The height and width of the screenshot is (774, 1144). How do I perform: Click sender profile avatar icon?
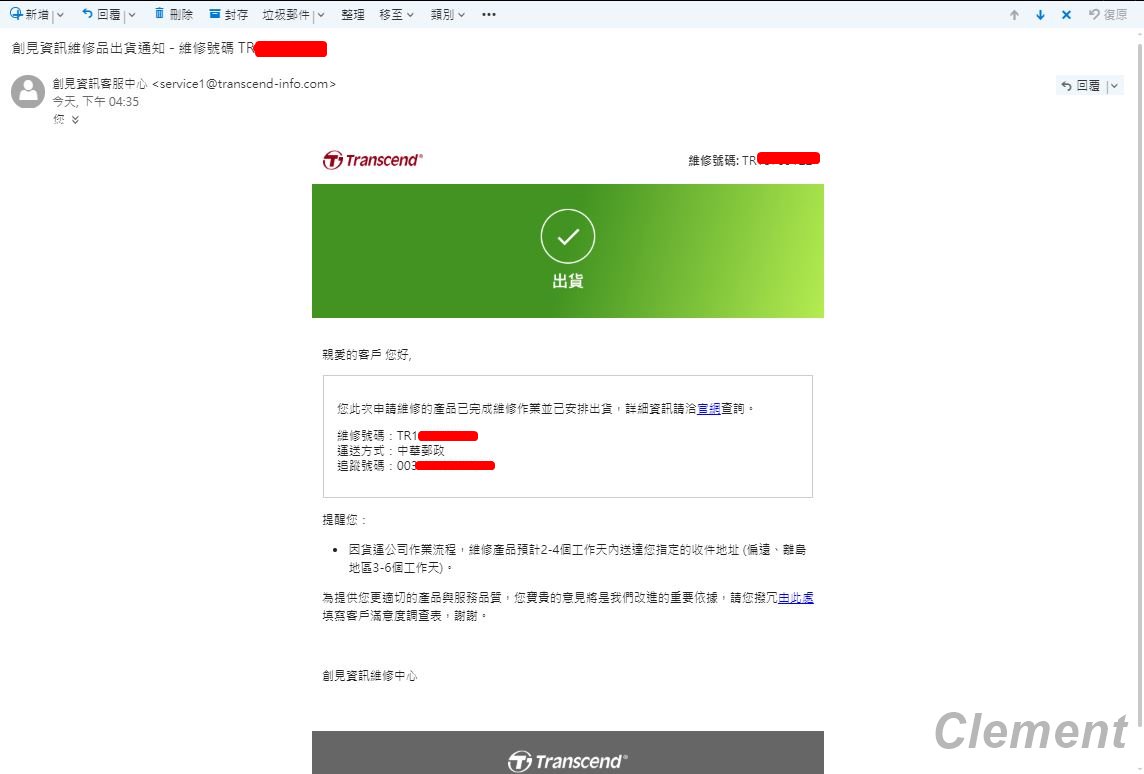tap(28, 91)
